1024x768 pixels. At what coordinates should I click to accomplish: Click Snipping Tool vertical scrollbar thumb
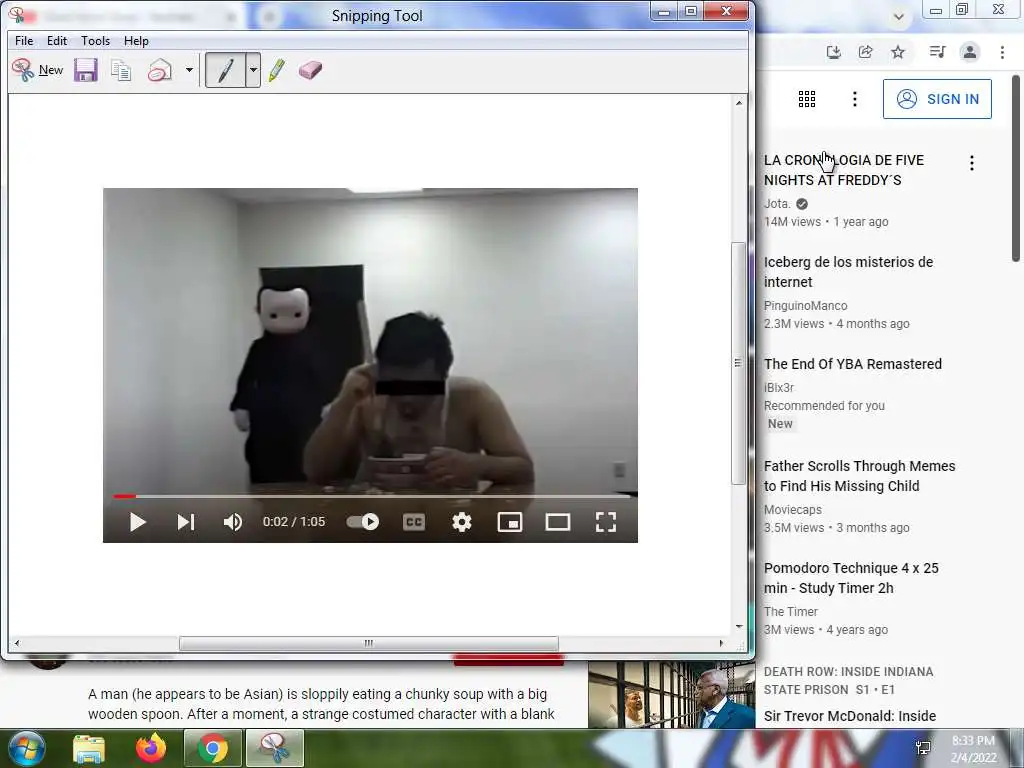pos(738,363)
